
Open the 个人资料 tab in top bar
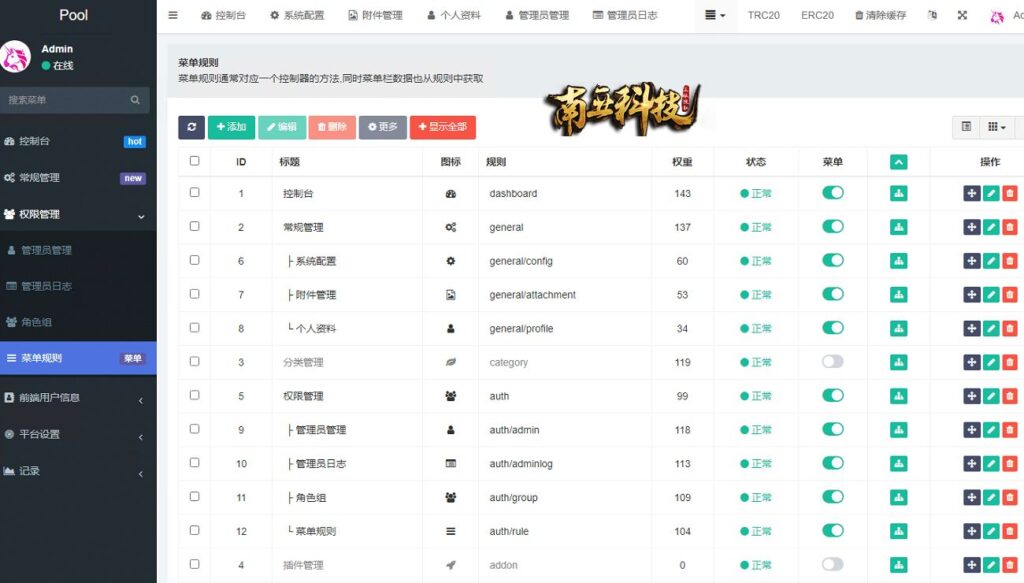click(x=454, y=15)
